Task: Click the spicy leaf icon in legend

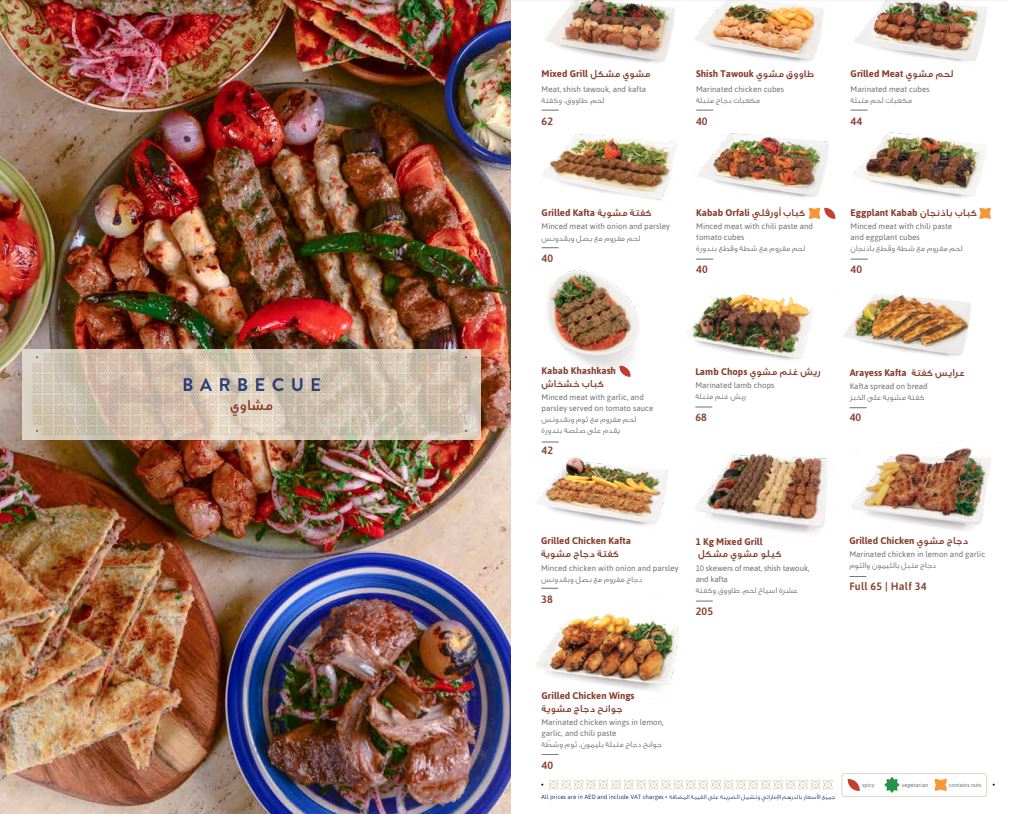Action: pyautogui.click(x=853, y=784)
